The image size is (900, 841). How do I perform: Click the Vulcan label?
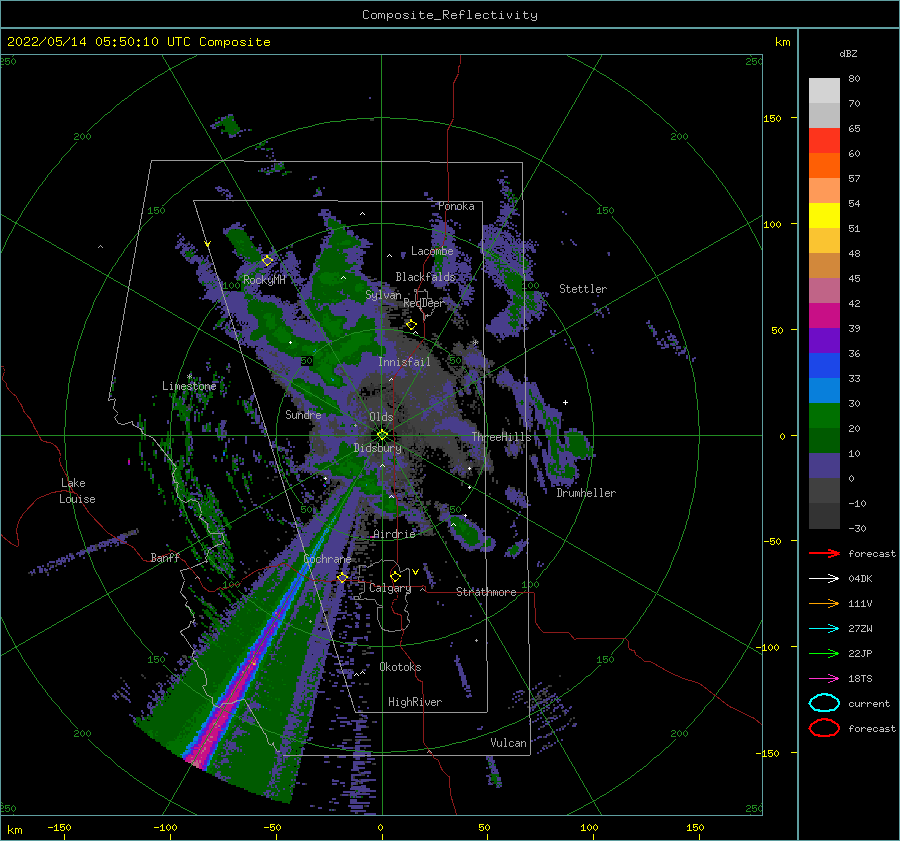(x=508, y=743)
